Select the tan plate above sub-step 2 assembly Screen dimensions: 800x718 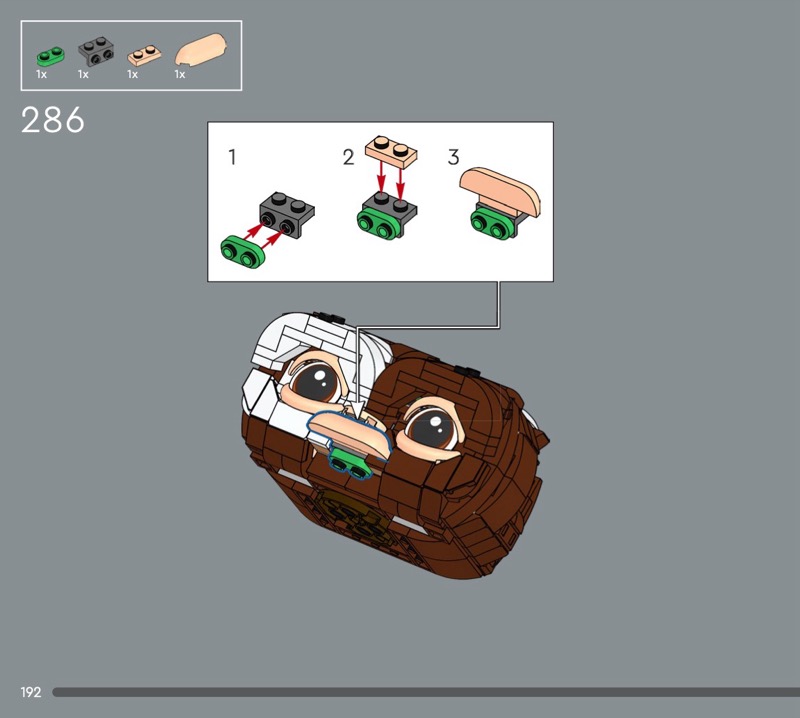pos(391,151)
